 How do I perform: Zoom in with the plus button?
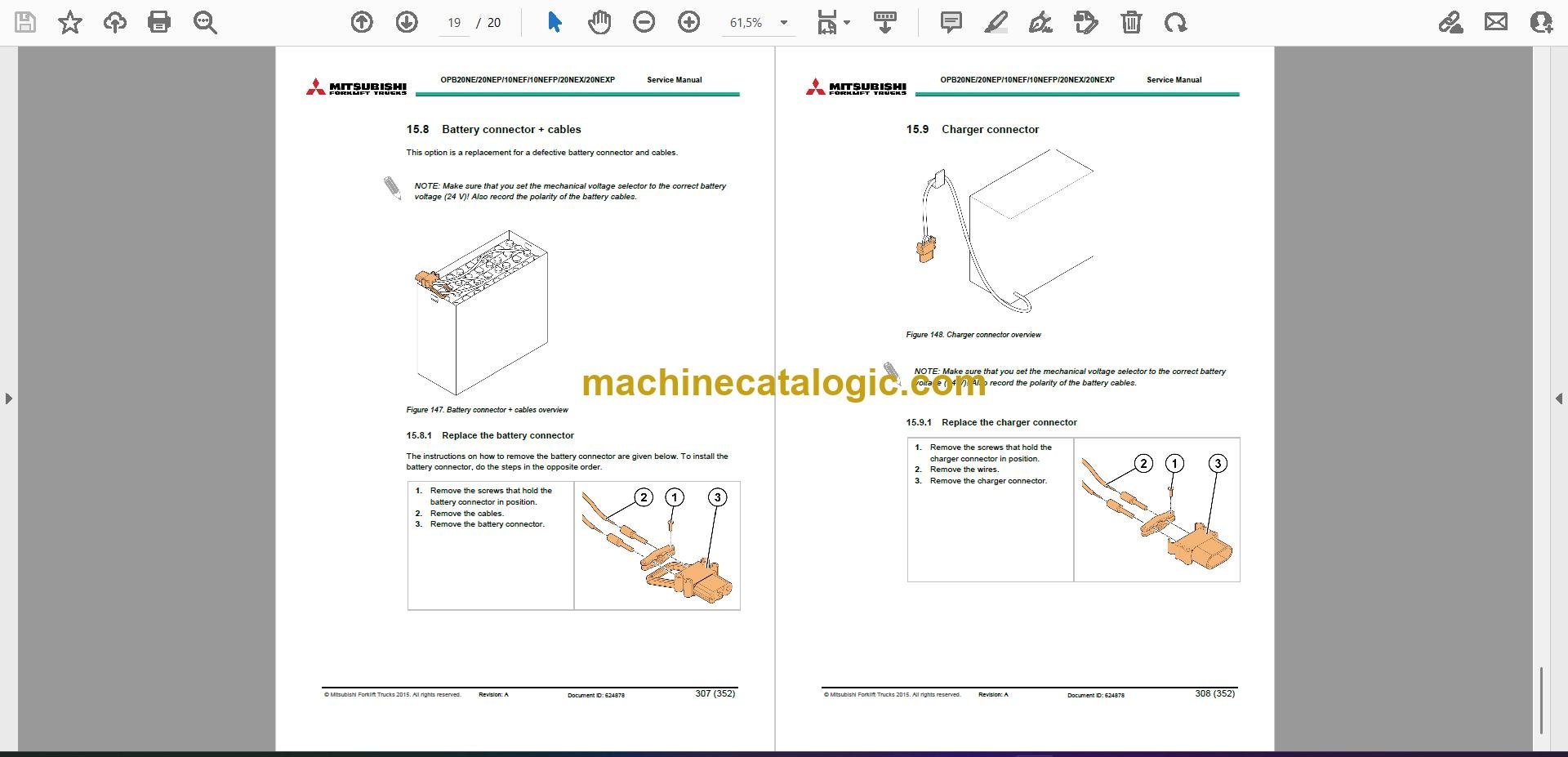(x=689, y=22)
